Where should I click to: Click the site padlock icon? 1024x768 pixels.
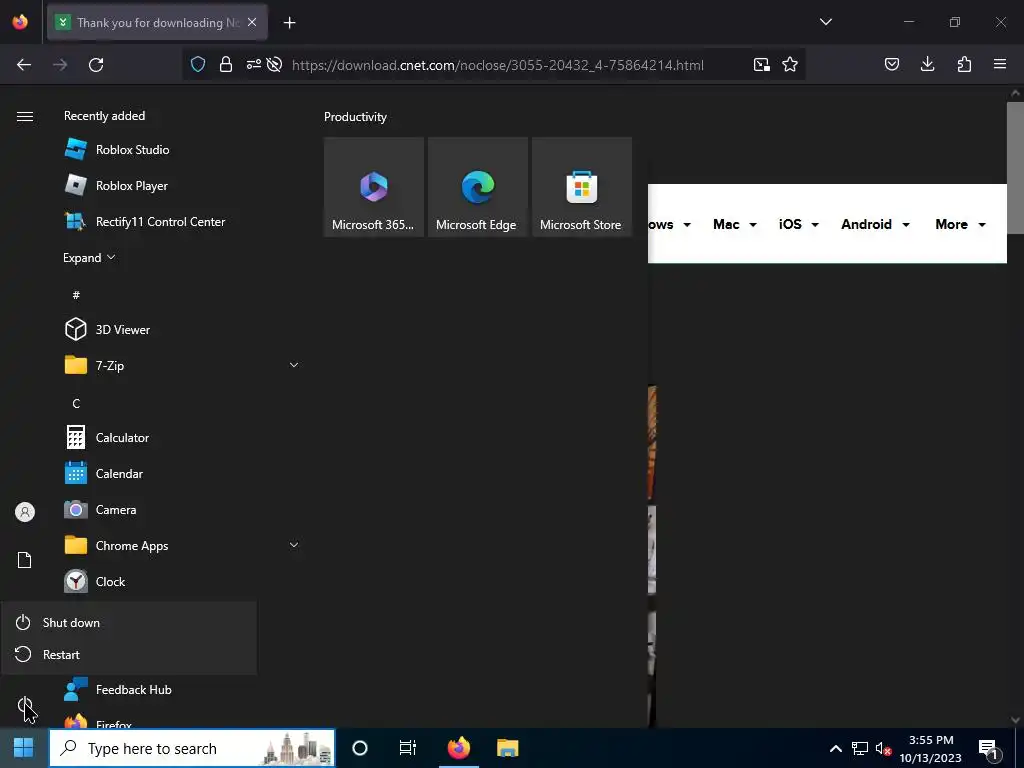pyautogui.click(x=226, y=64)
